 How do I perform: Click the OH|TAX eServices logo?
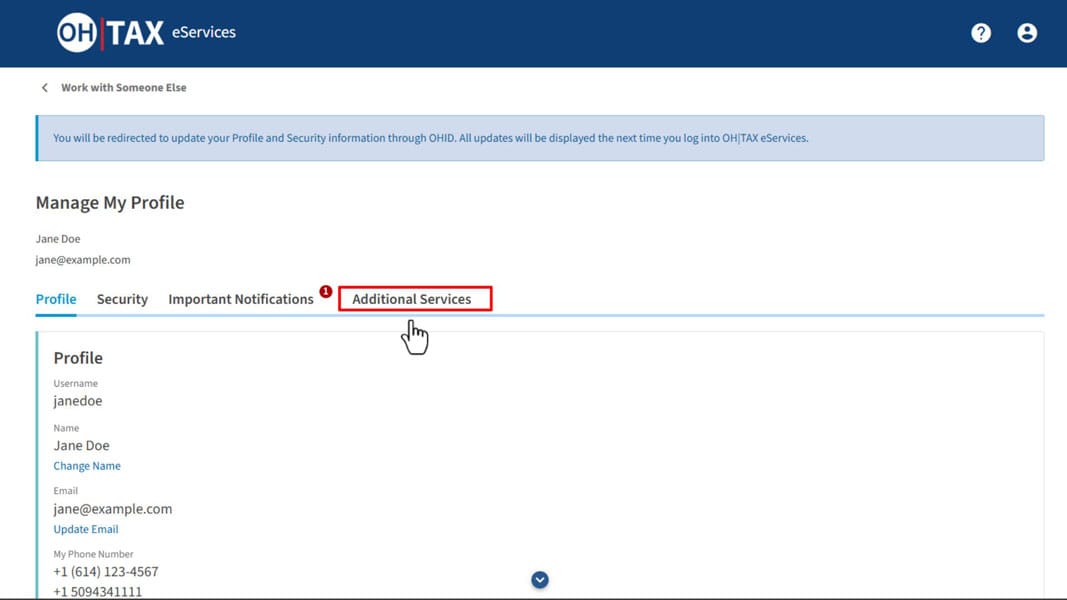point(146,32)
